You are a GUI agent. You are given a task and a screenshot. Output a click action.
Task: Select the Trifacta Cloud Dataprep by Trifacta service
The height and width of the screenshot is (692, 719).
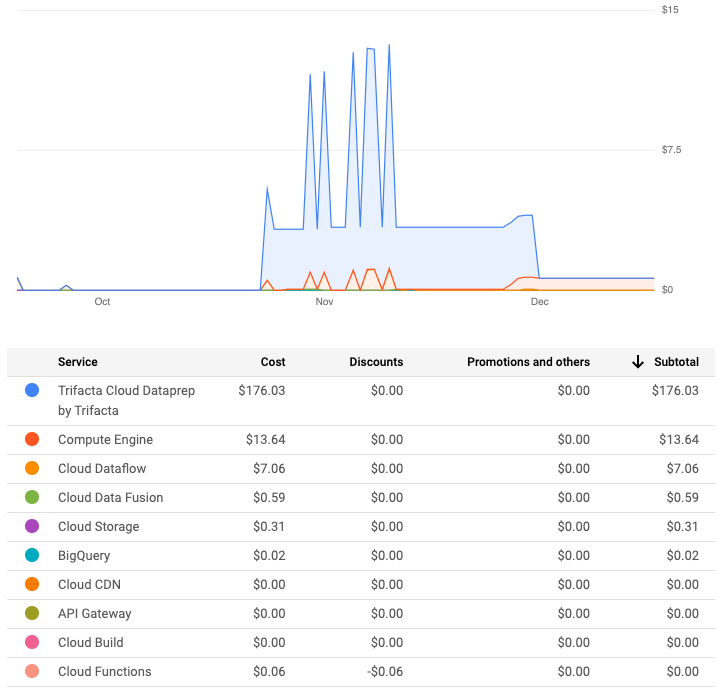pos(126,400)
